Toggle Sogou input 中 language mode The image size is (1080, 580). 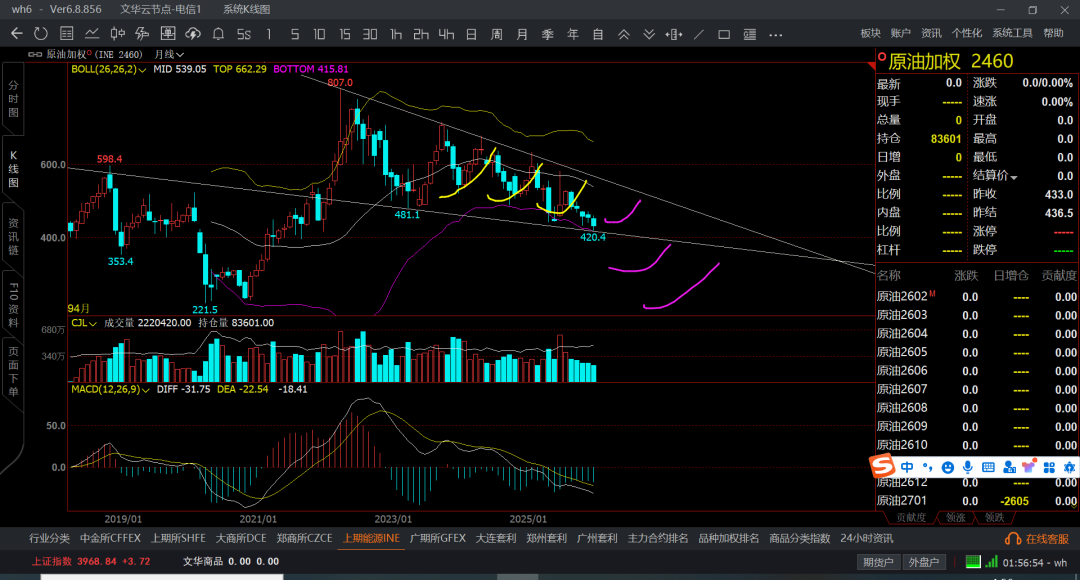pyautogui.click(x=907, y=467)
